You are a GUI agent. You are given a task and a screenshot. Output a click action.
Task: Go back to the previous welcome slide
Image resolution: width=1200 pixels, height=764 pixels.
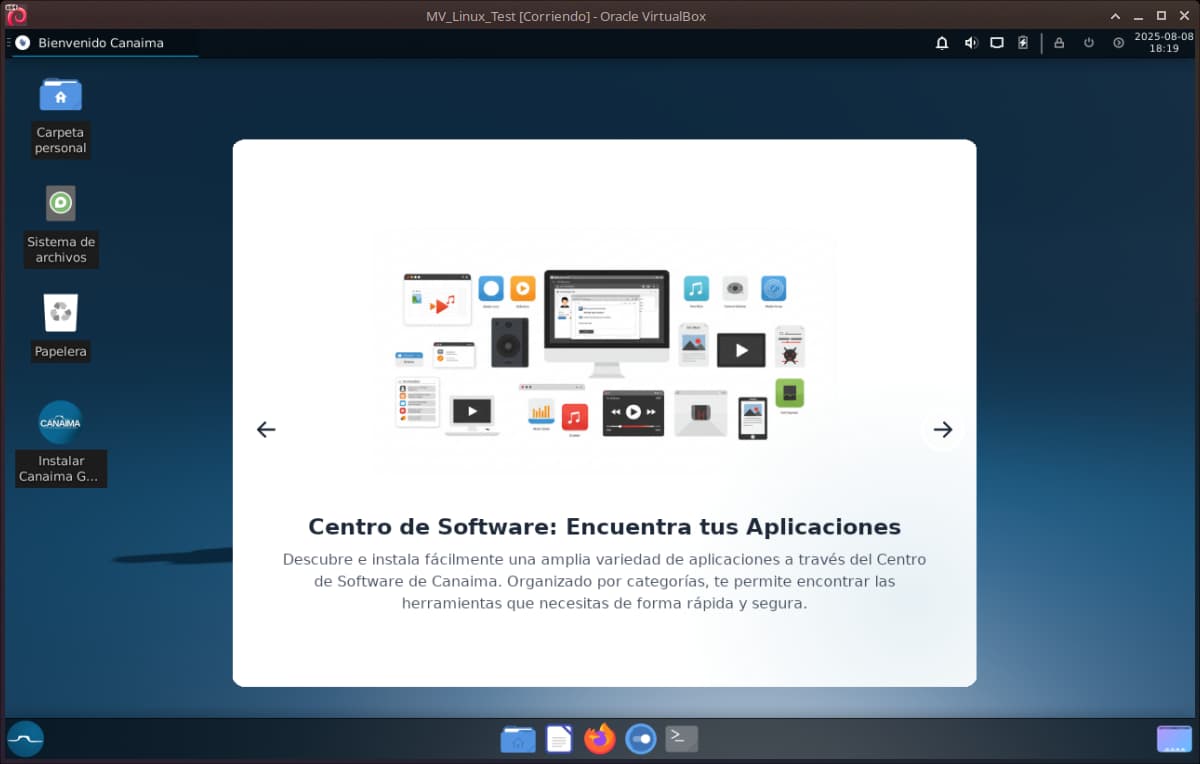pyautogui.click(x=265, y=429)
